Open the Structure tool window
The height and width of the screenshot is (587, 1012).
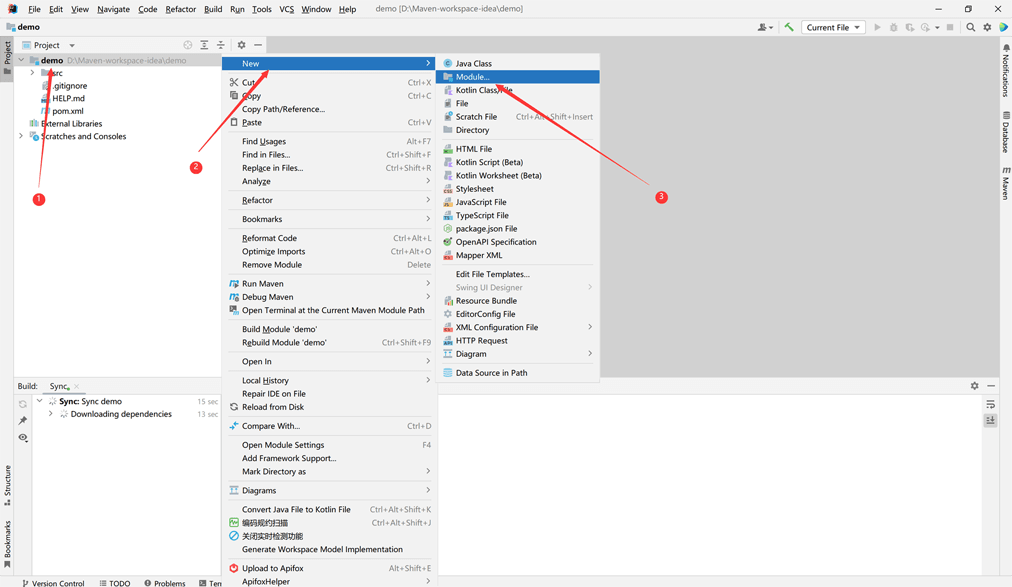[x=7, y=485]
